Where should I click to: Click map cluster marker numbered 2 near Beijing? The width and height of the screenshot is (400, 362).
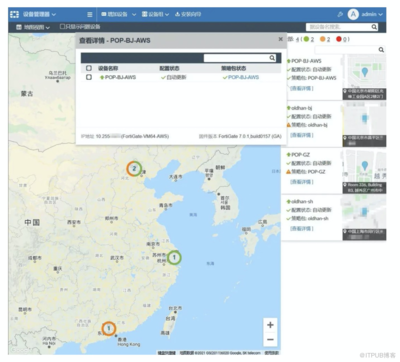click(134, 168)
